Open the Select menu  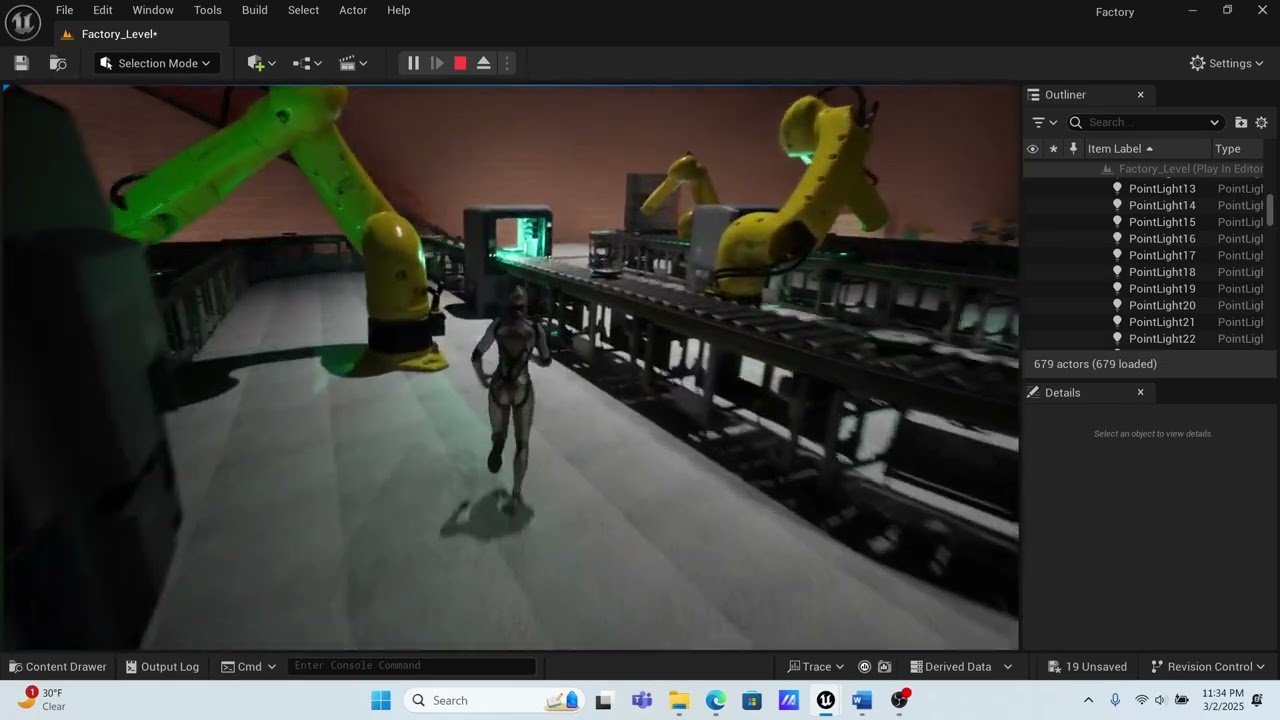coord(303,10)
